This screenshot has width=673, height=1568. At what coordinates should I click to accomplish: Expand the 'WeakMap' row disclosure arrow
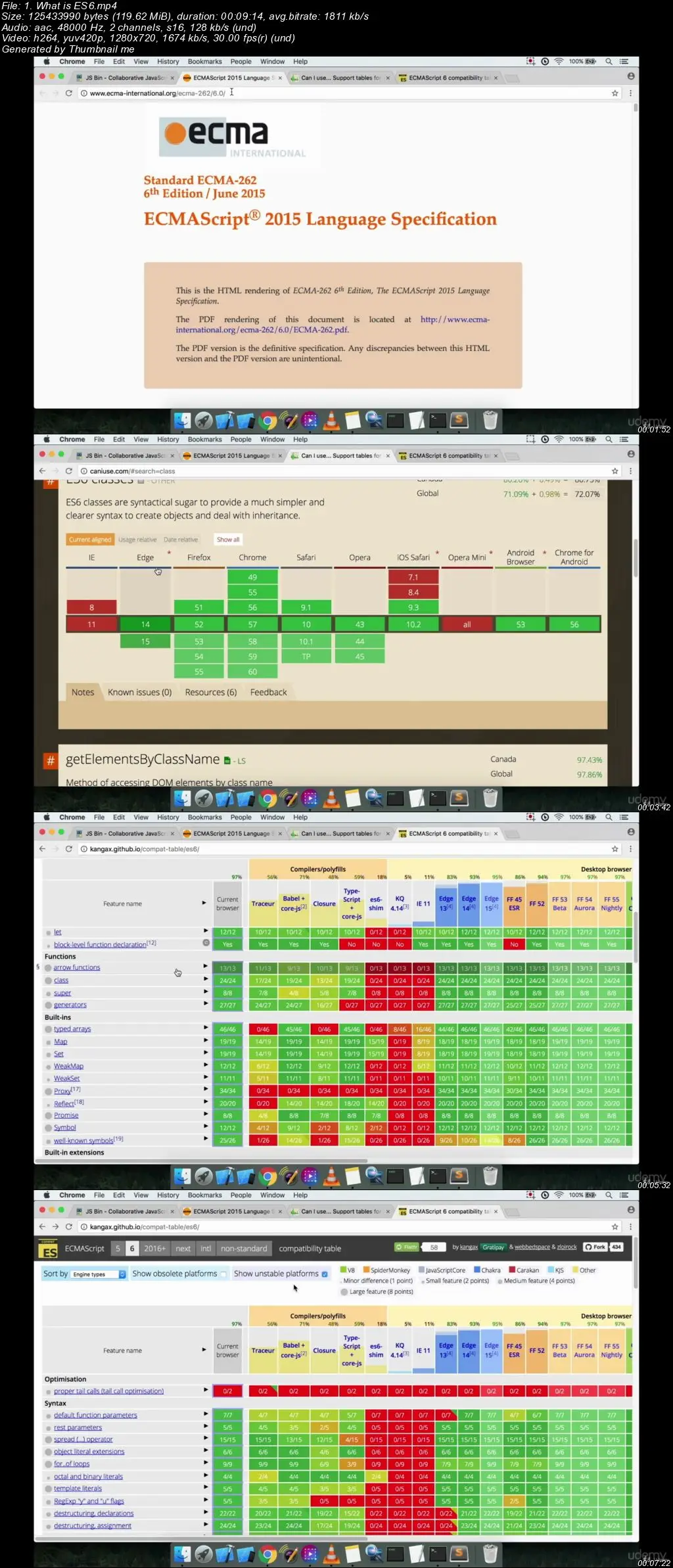206,1065
